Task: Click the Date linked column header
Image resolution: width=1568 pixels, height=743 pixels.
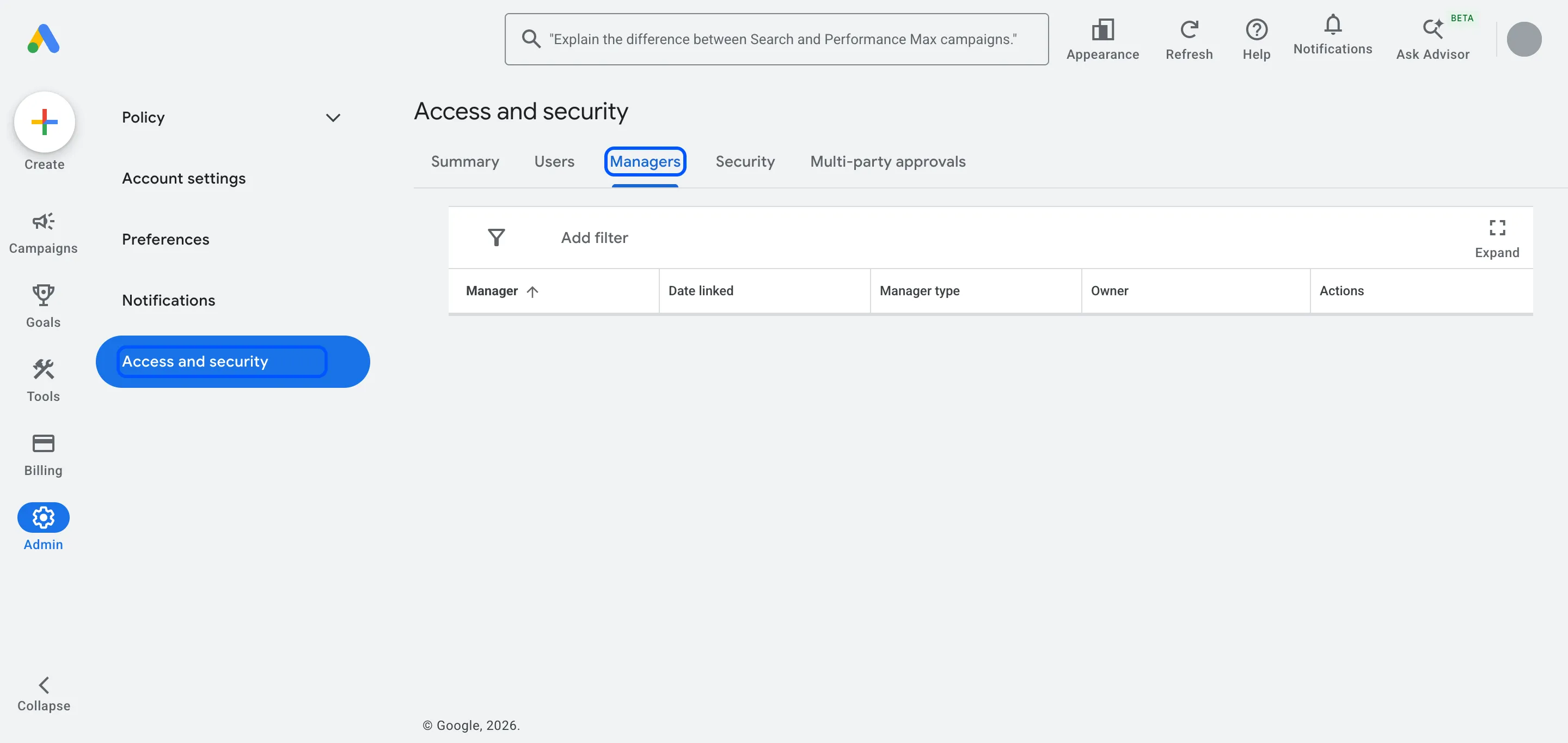Action: pyautogui.click(x=764, y=291)
